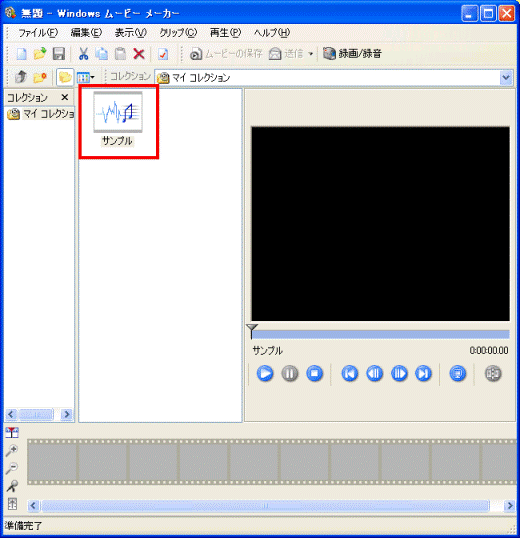
Task: Create a new project with the blank page icon
Action: pos(22,54)
